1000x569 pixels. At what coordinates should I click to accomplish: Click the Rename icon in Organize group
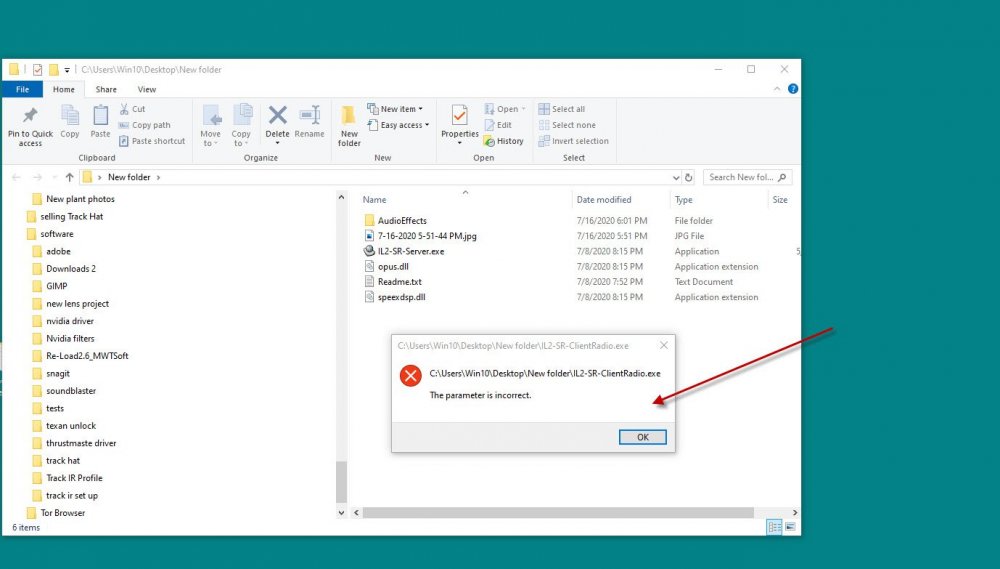(x=309, y=116)
